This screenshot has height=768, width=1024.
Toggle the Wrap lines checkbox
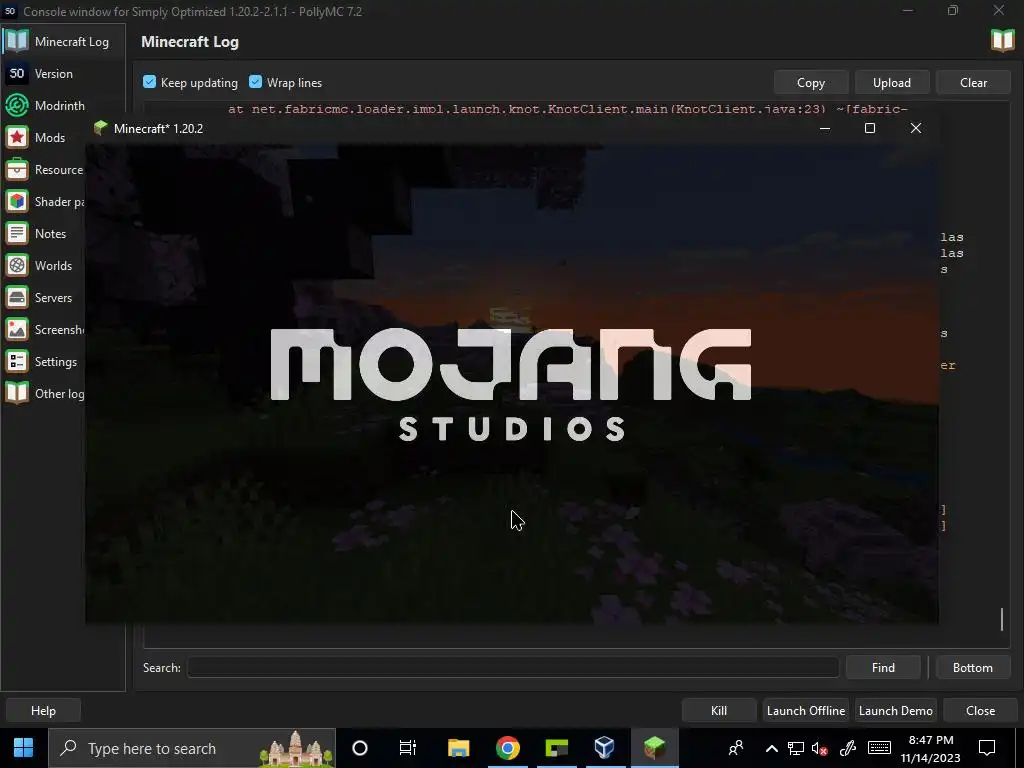click(x=255, y=82)
